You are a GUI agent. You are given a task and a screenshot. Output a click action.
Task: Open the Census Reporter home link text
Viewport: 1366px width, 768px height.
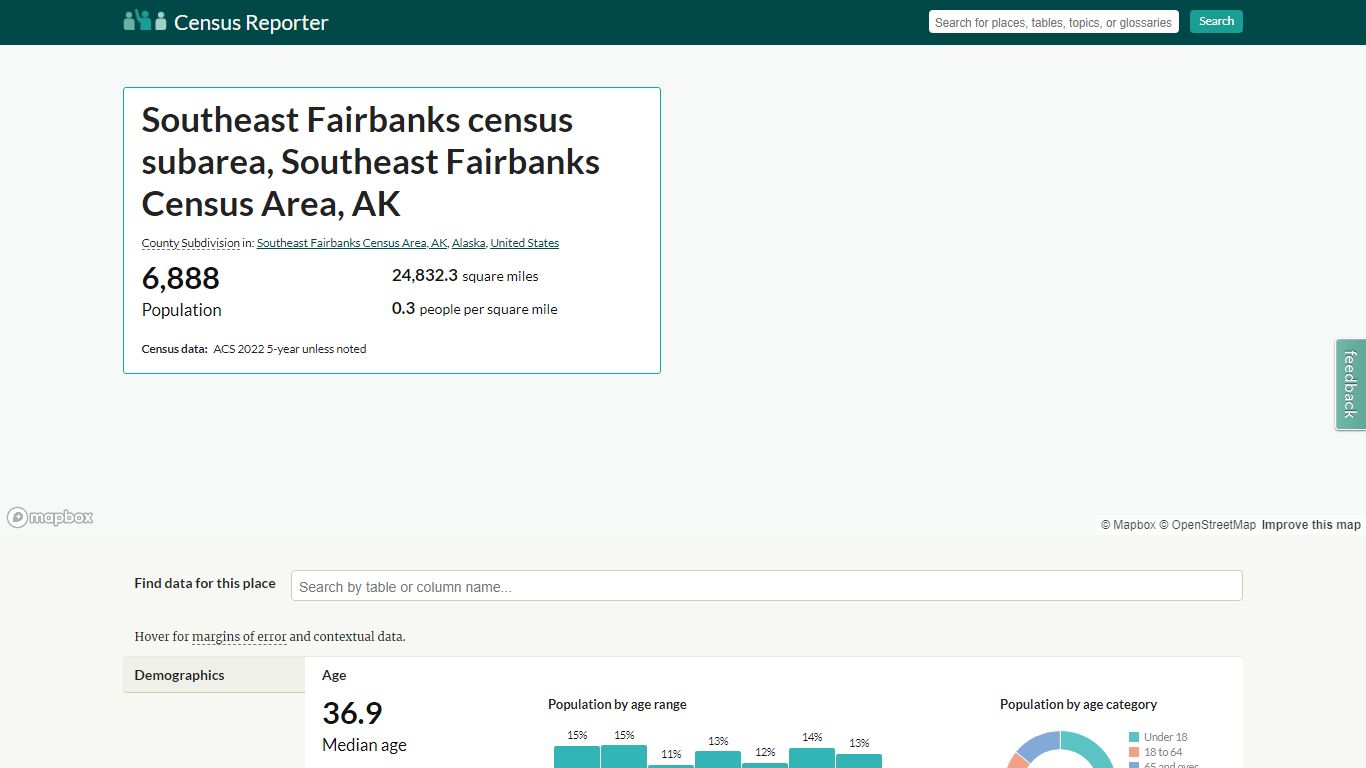click(x=251, y=22)
